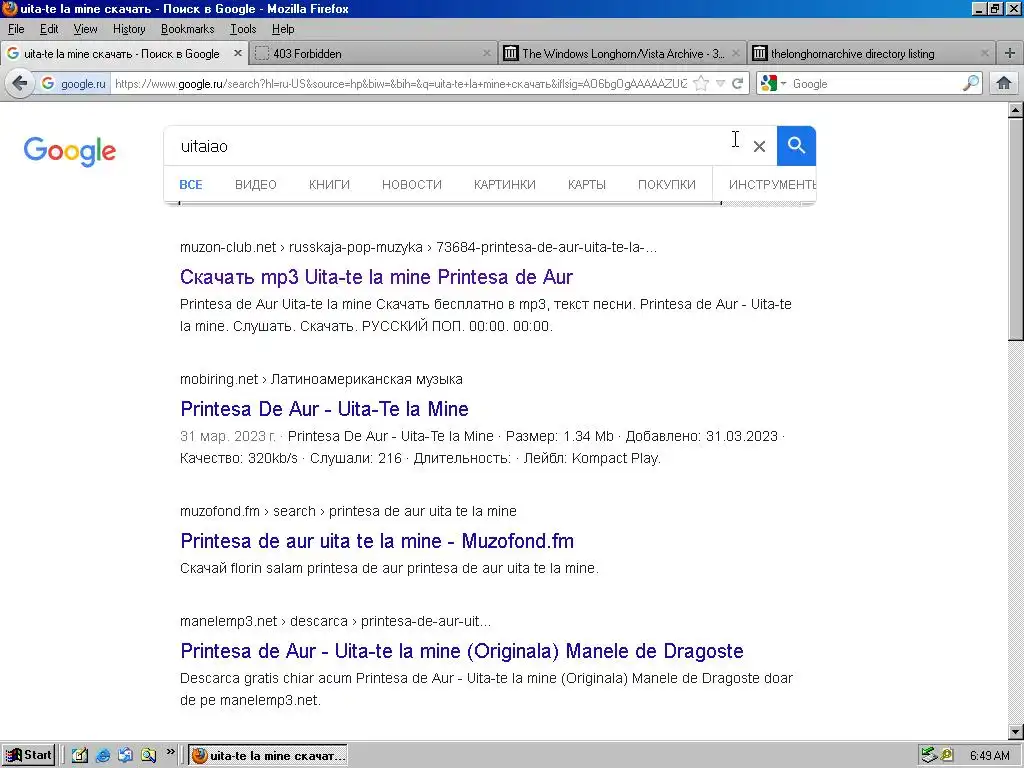Screen dimensions: 1024x768
Task: Click the Firefox back arrow button
Action: (x=20, y=84)
